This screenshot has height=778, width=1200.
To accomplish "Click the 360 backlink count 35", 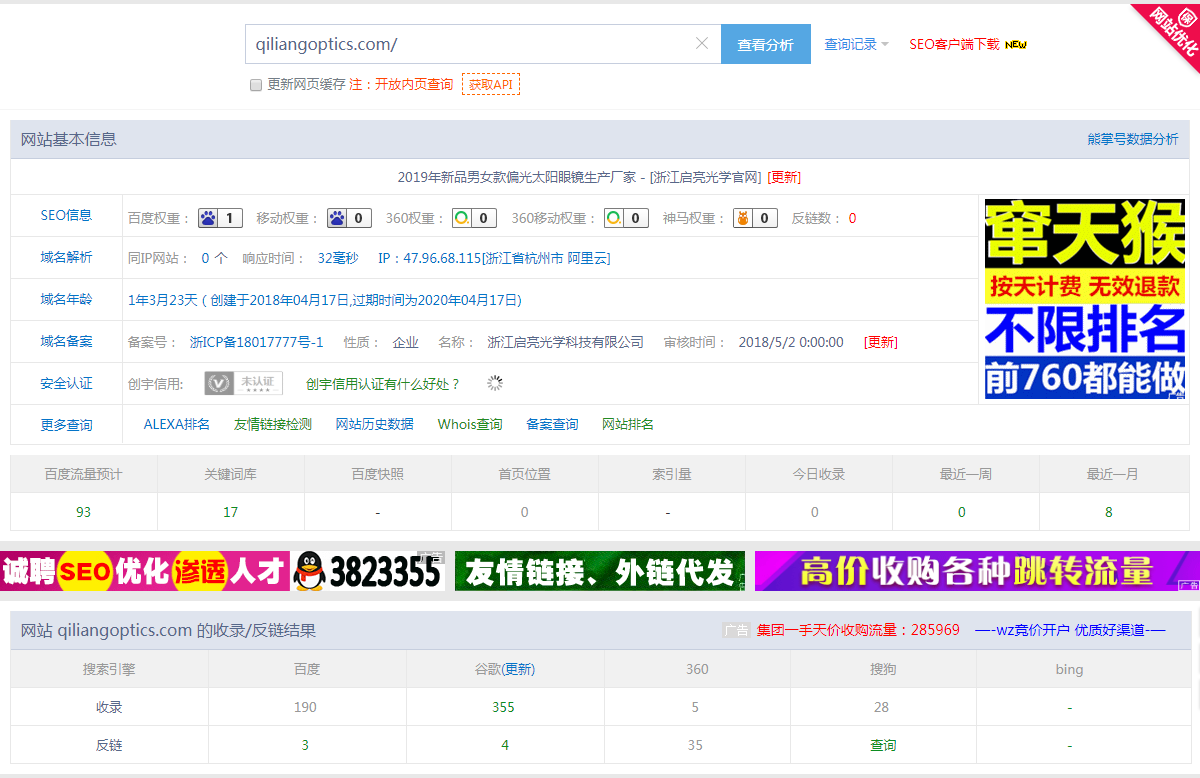I will tap(696, 745).
